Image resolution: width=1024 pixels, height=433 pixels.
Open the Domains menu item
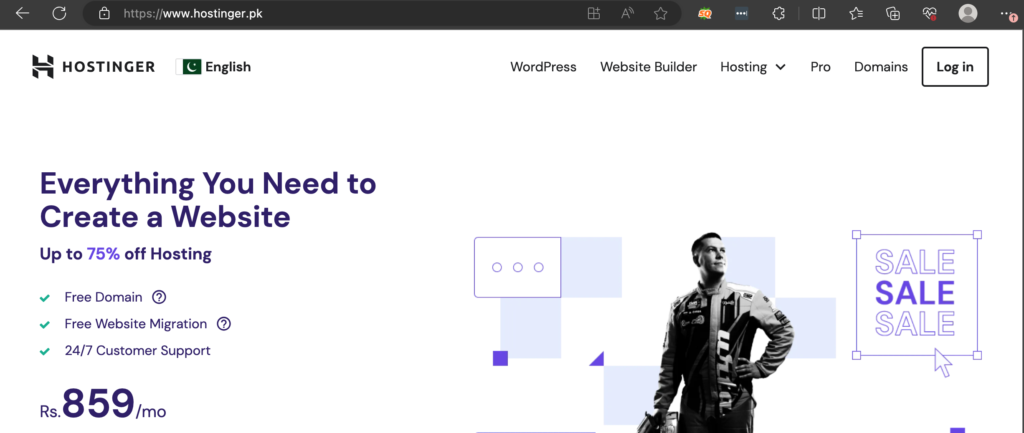[881, 67]
